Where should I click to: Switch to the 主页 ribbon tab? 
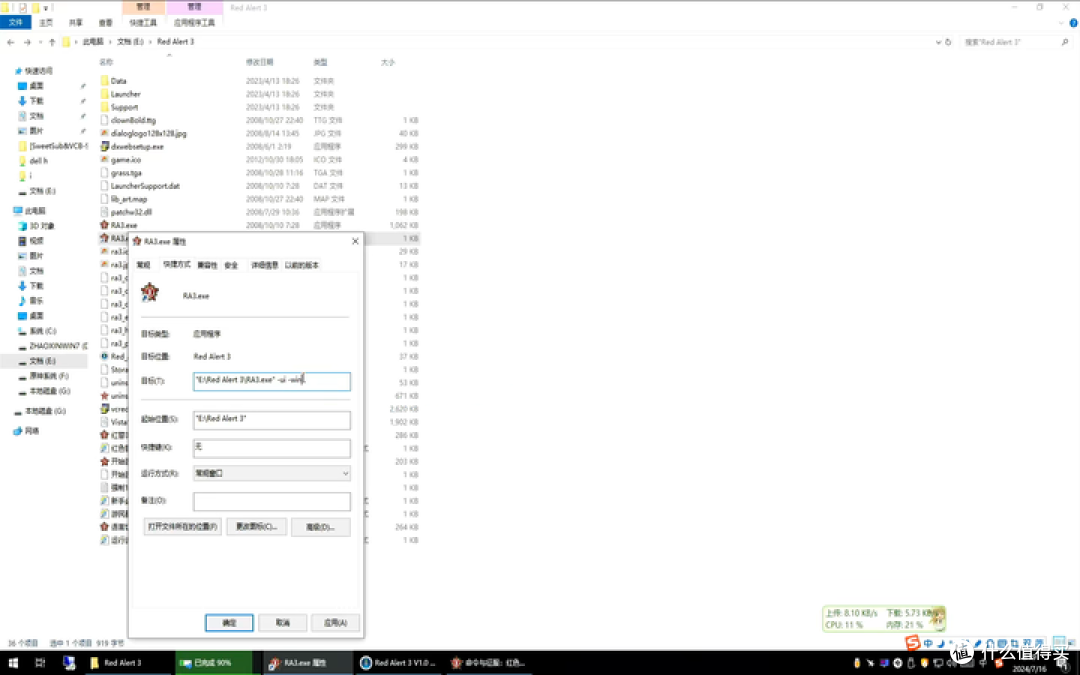coord(46,23)
